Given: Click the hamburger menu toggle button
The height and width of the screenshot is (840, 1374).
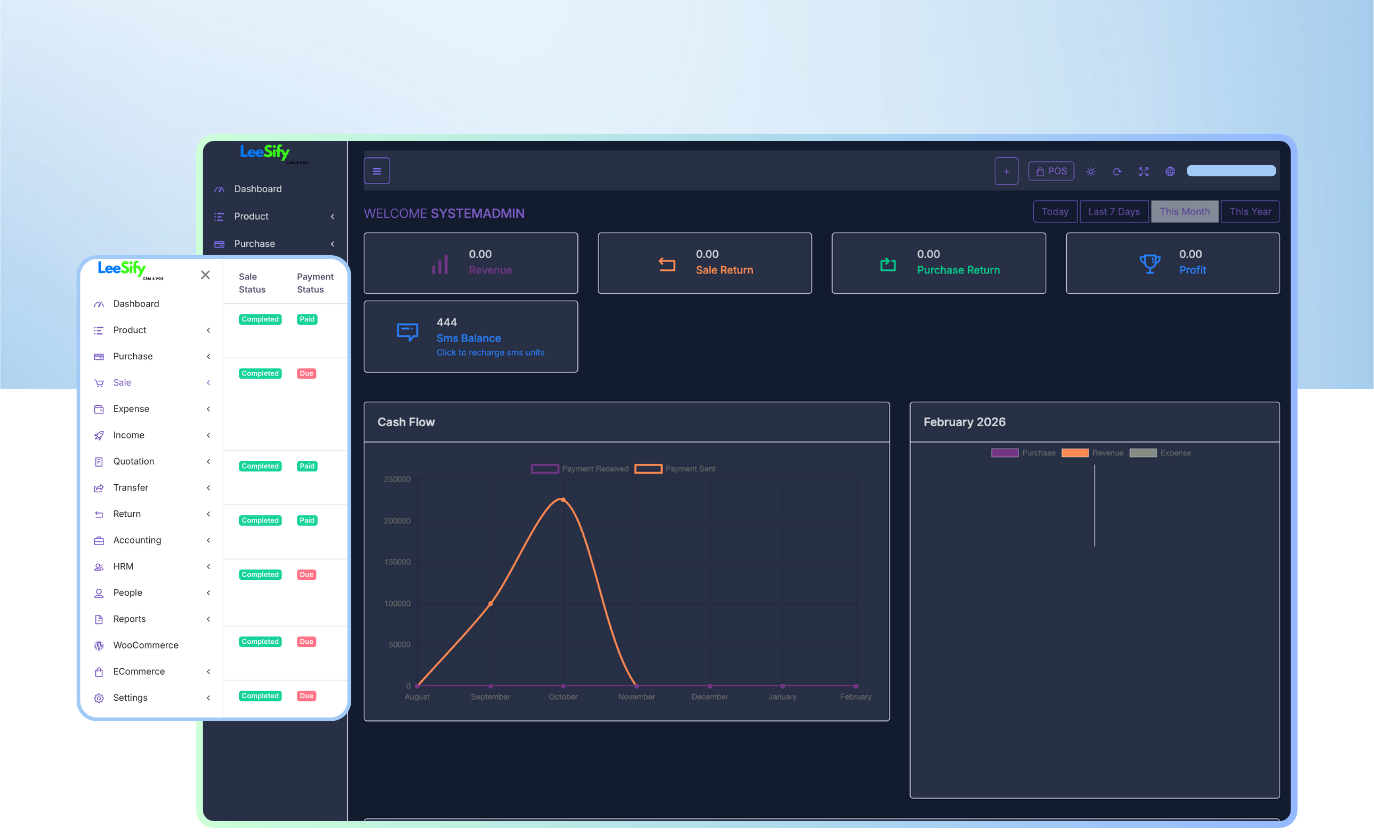Looking at the screenshot, I should point(377,171).
